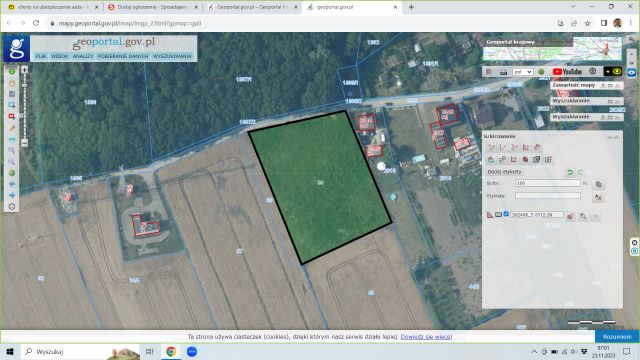Click in the Etykieta input field
This screenshot has height=360, width=640.
coord(548,196)
